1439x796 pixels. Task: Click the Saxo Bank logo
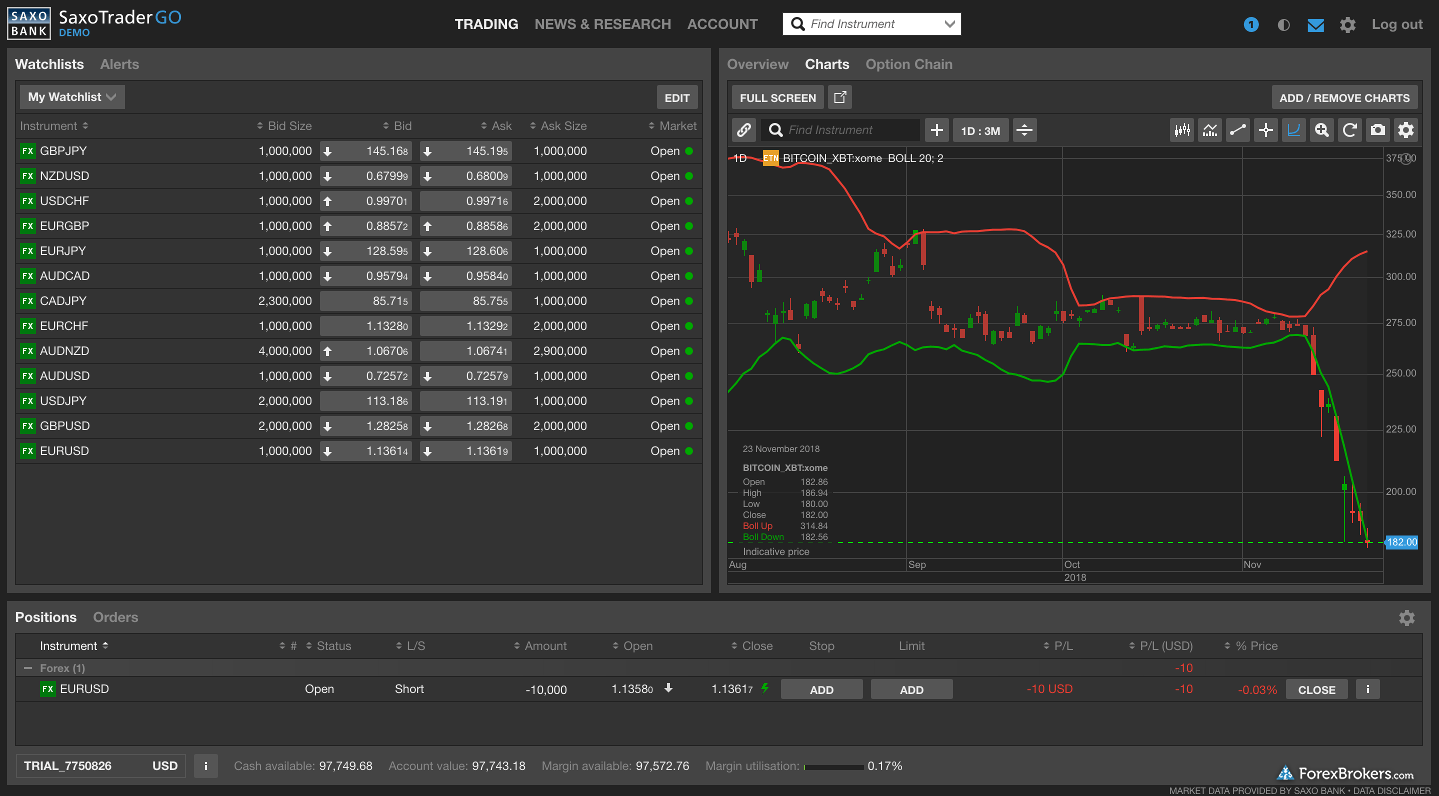[30, 24]
